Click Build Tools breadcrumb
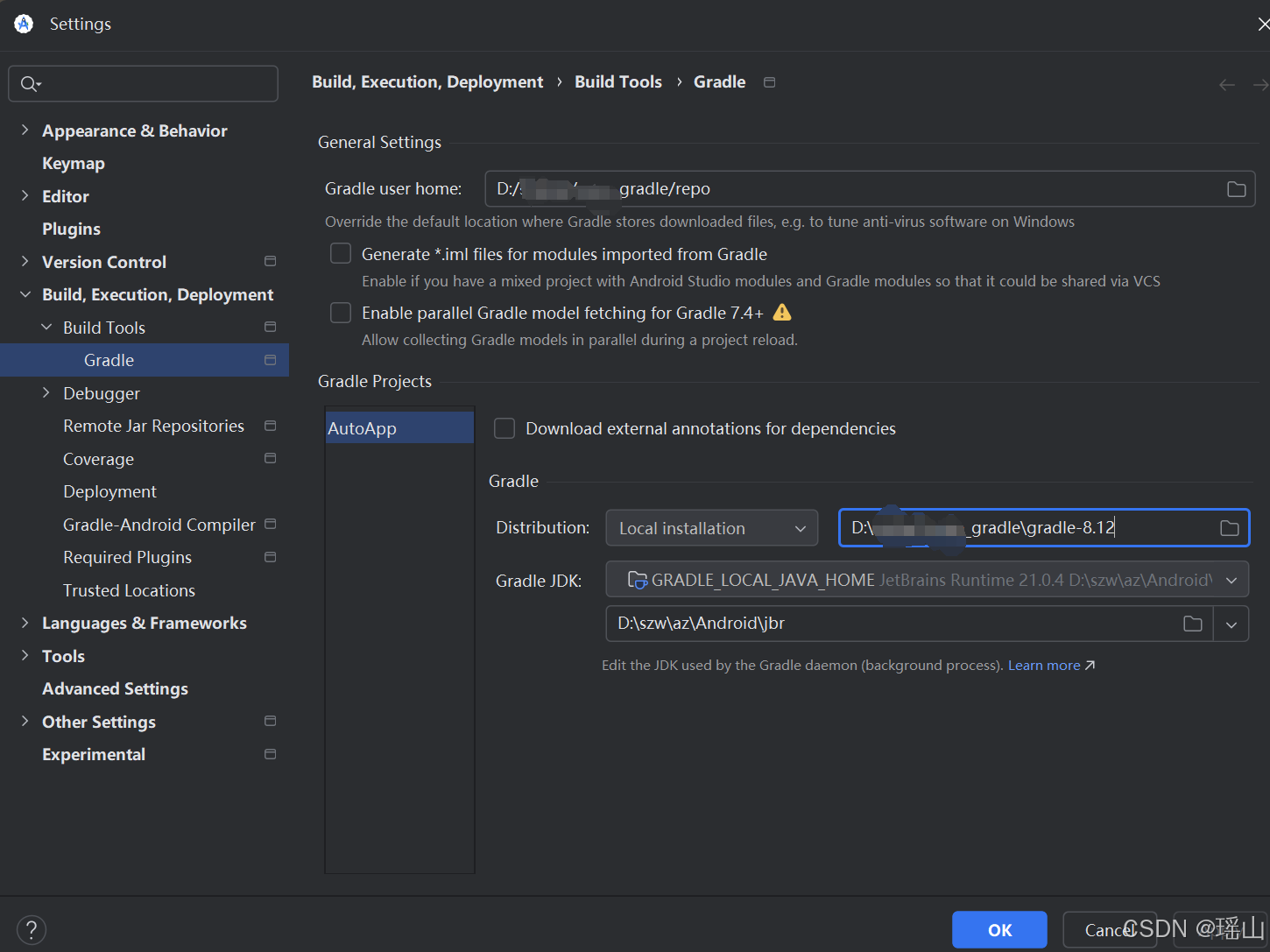Image resolution: width=1270 pixels, height=952 pixels. [618, 82]
